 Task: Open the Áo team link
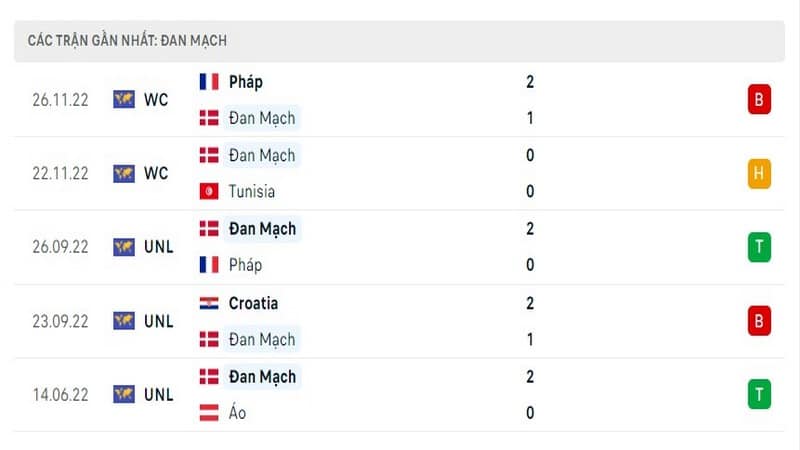(237, 412)
